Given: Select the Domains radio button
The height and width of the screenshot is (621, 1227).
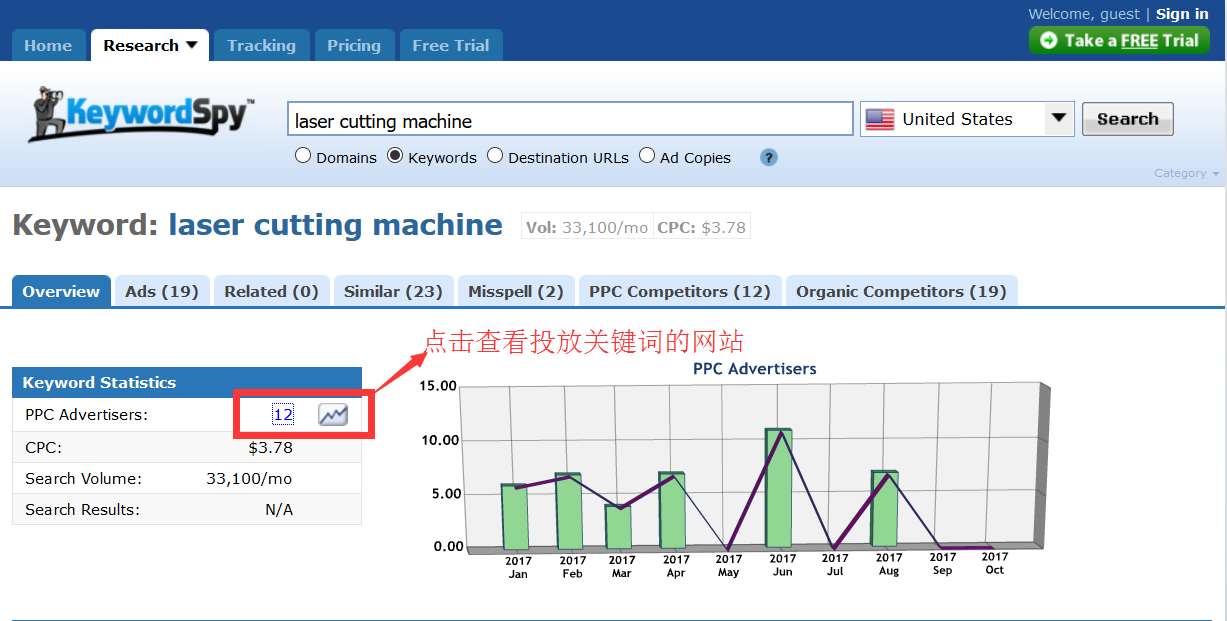Looking at the screenshot, I should pyautogui.click(x=303, y=156).
